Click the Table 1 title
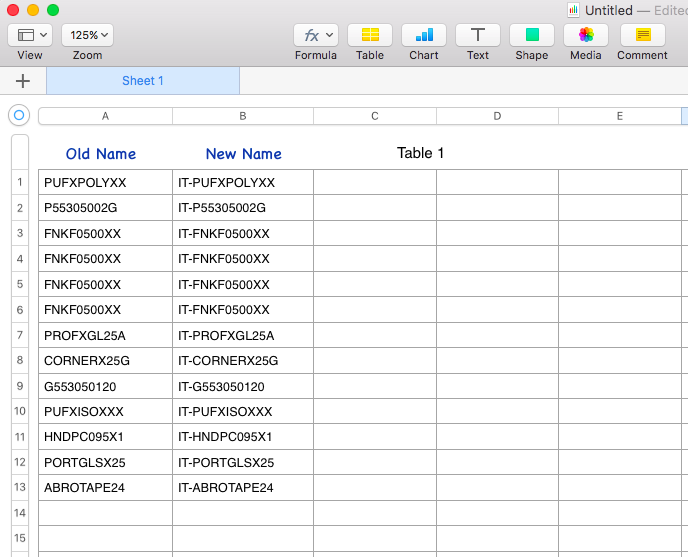Screen dimensions: 688x557 pos(420,153)
